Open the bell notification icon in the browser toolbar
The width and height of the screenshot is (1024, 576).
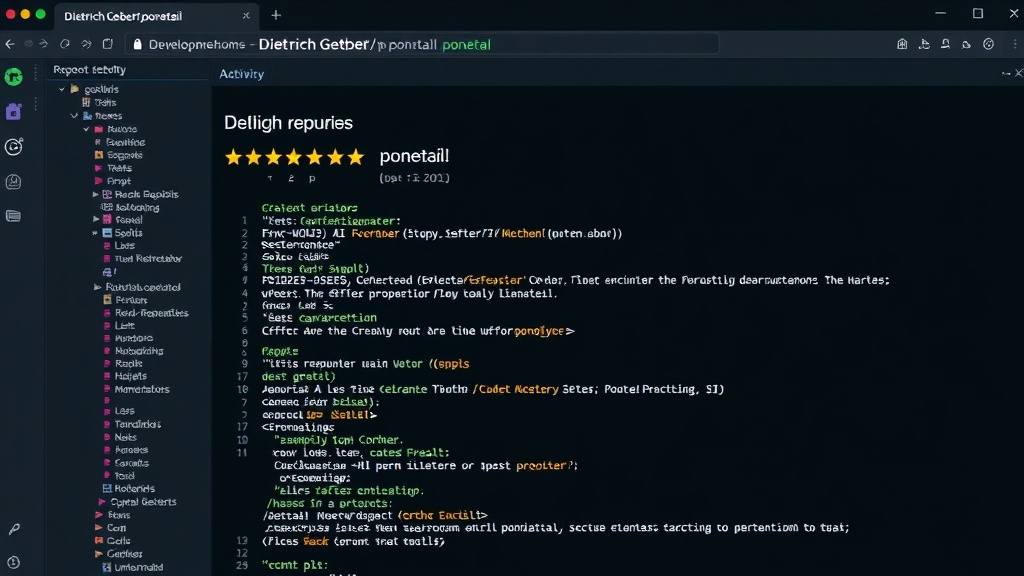coord(945,44)
